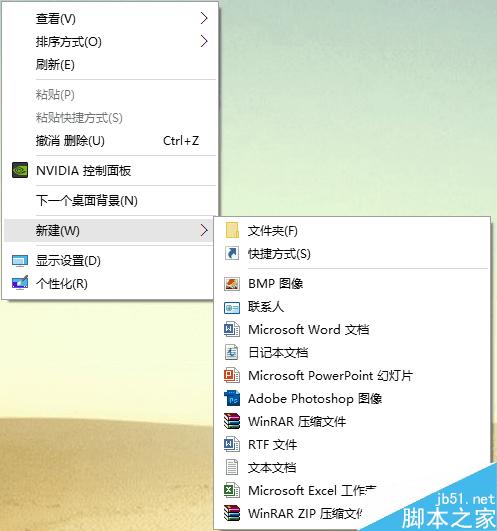Image resolution: width=497 pixels, height=531 pixels.
Task: Click the journal document icon by 日记本文档
Action: [x=232, y=352]
